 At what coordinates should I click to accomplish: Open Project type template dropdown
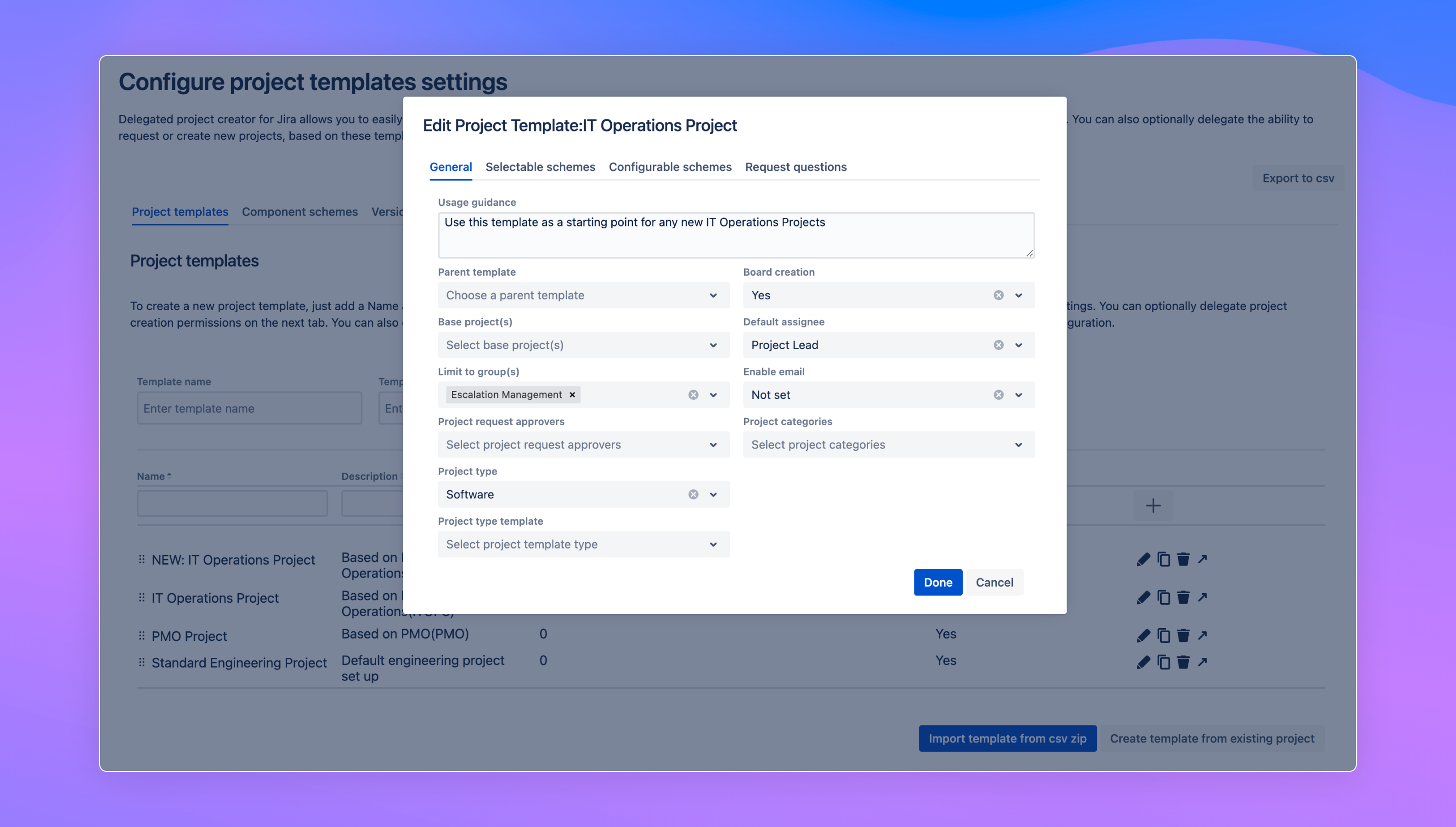(x=583, y=544)
